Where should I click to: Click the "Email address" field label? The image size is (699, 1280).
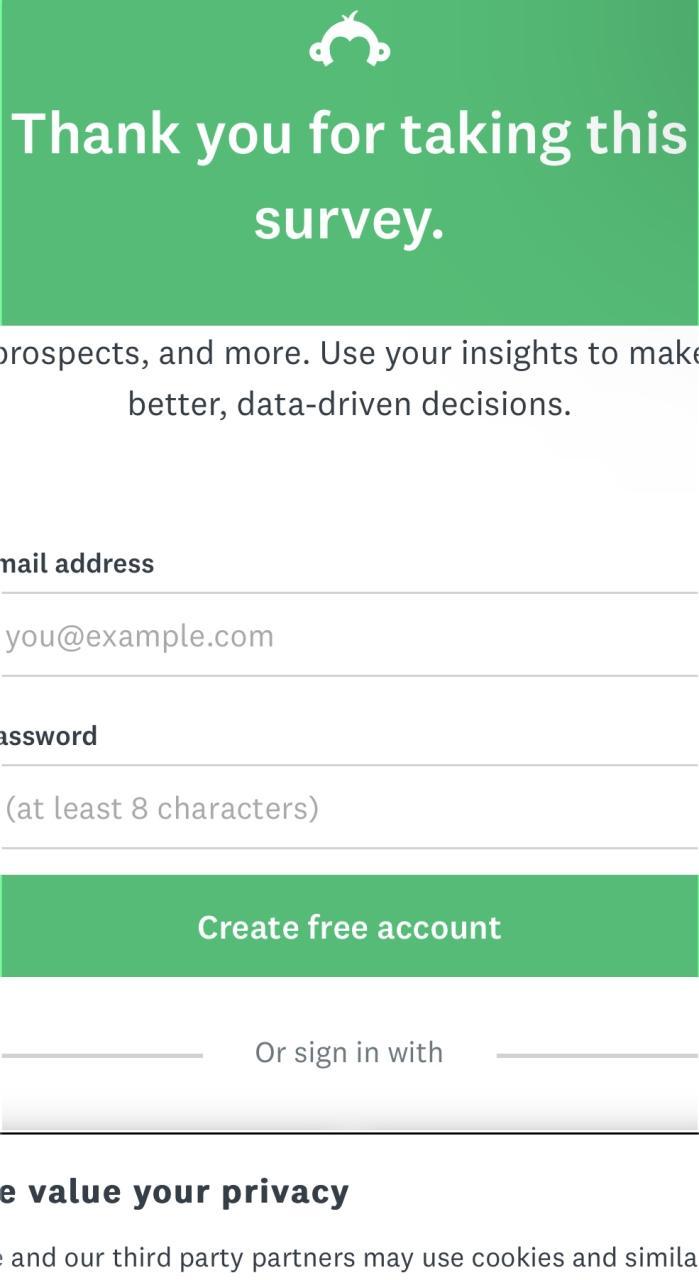point(76,564)
